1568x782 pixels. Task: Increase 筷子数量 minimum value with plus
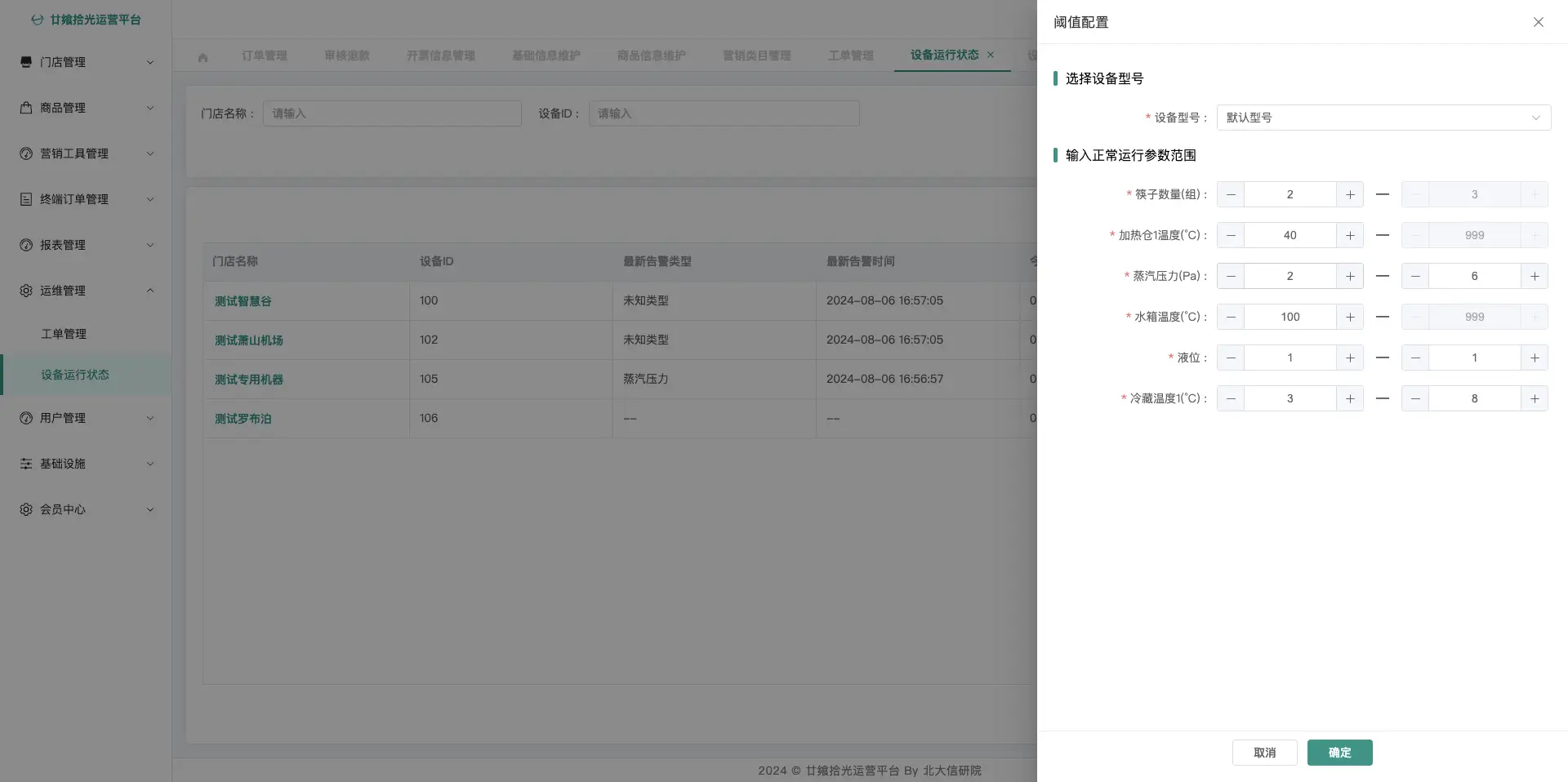(x=1350, y=194)
